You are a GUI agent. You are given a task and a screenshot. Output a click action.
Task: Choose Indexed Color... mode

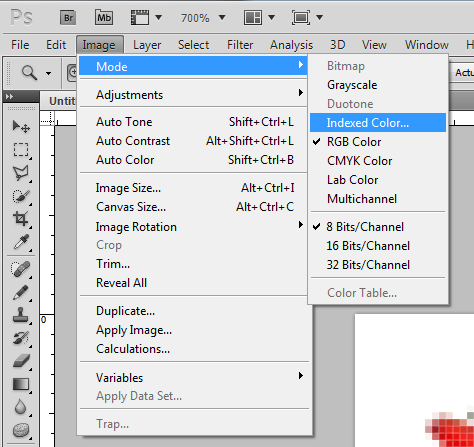tap(378, 123)
